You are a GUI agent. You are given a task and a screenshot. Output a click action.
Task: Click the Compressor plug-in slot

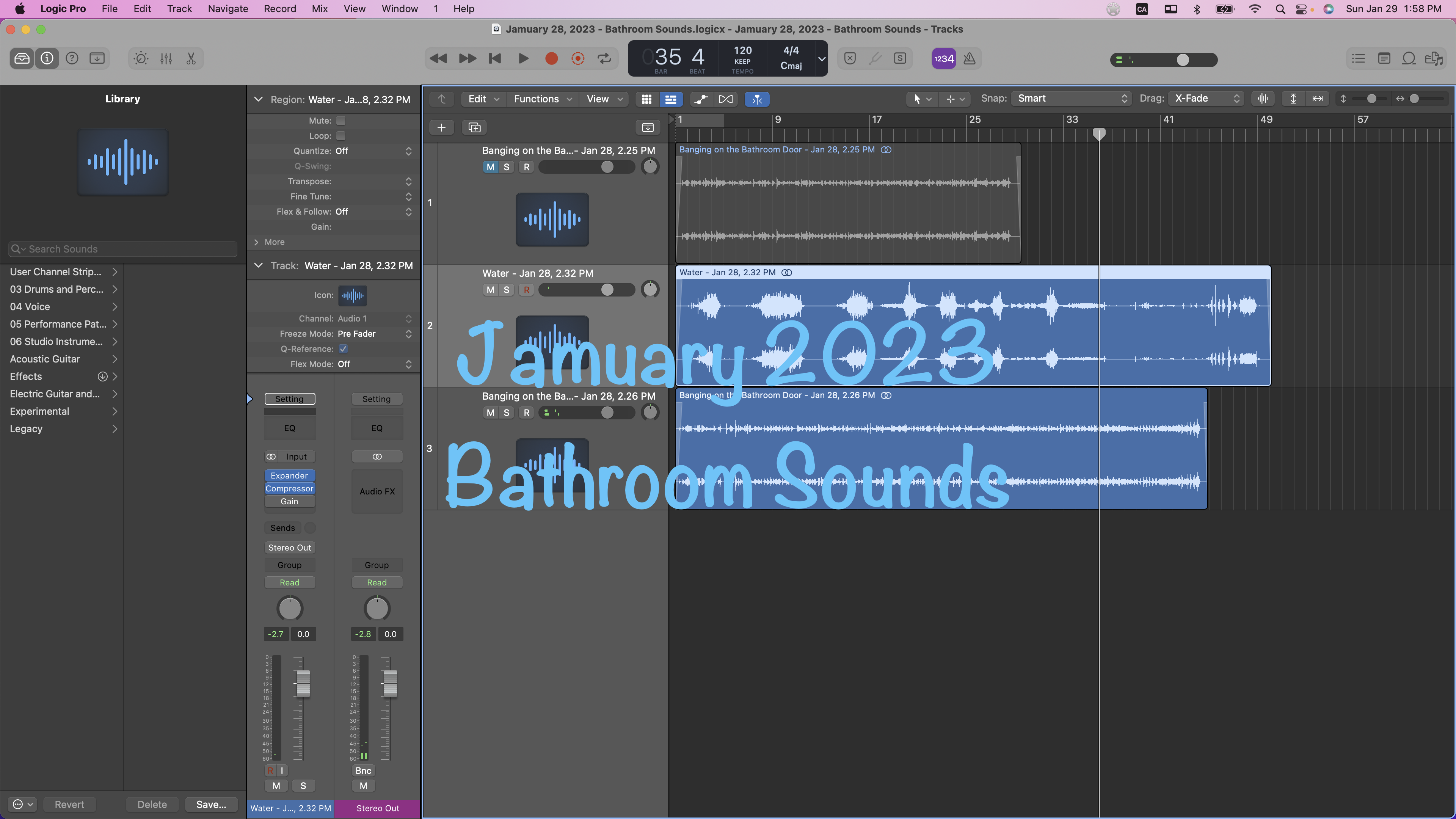point(289,488)
